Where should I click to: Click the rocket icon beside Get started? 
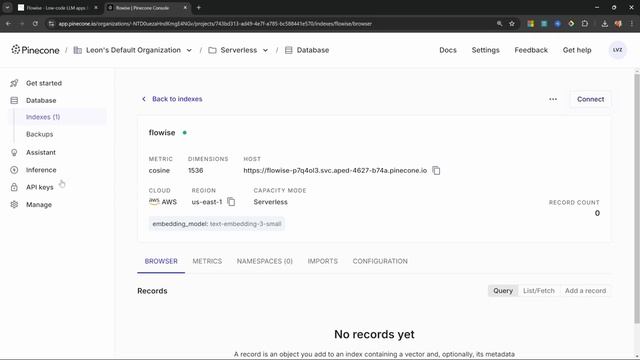[14, 83]
